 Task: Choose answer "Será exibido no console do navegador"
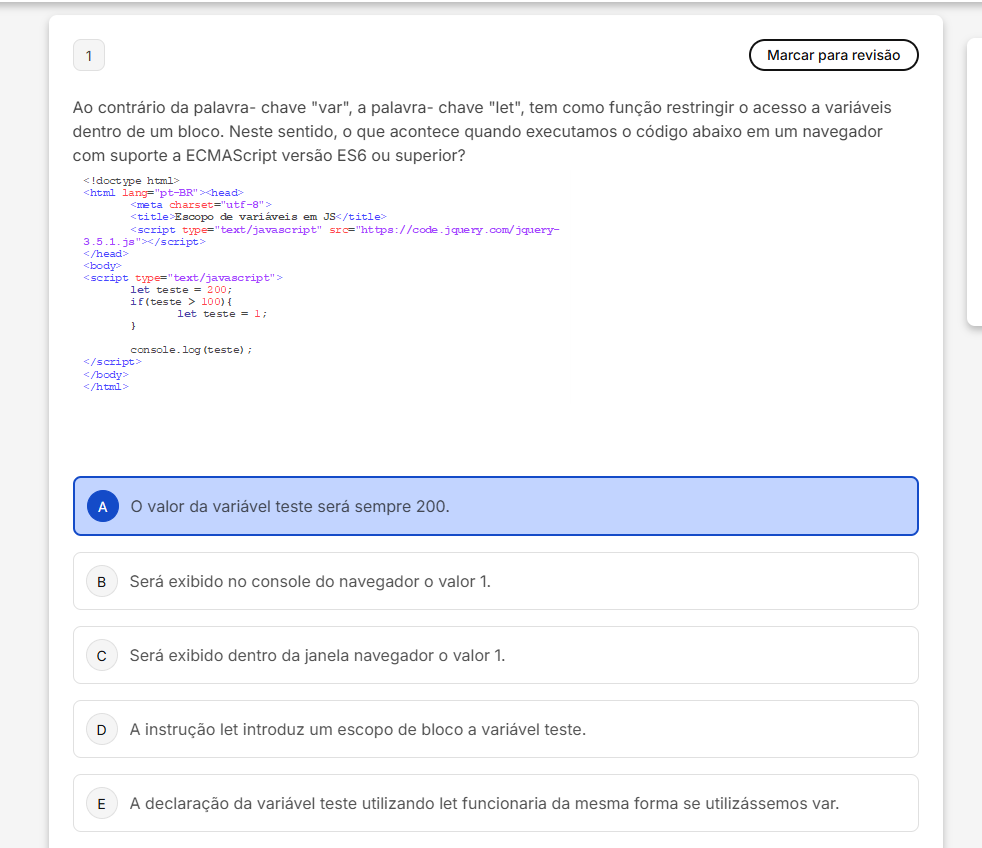310,581
